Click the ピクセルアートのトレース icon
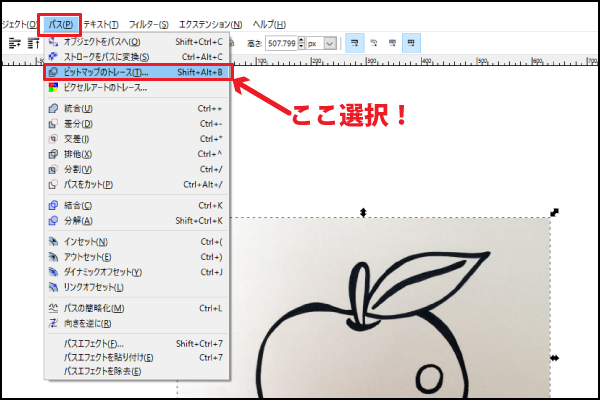 point(54,88)
